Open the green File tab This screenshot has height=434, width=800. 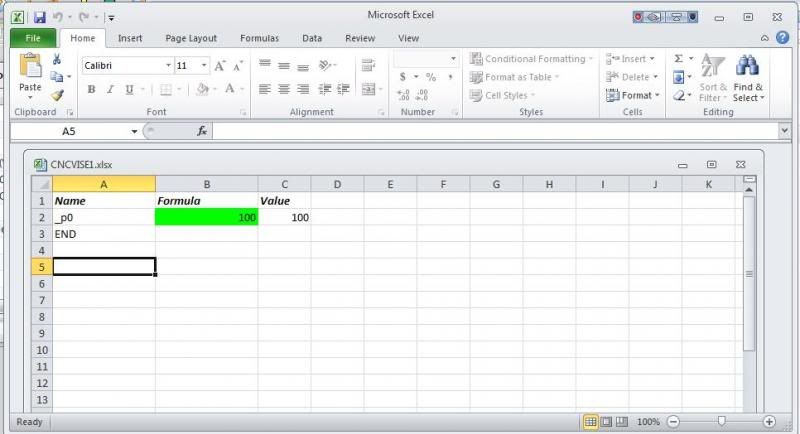33,38
